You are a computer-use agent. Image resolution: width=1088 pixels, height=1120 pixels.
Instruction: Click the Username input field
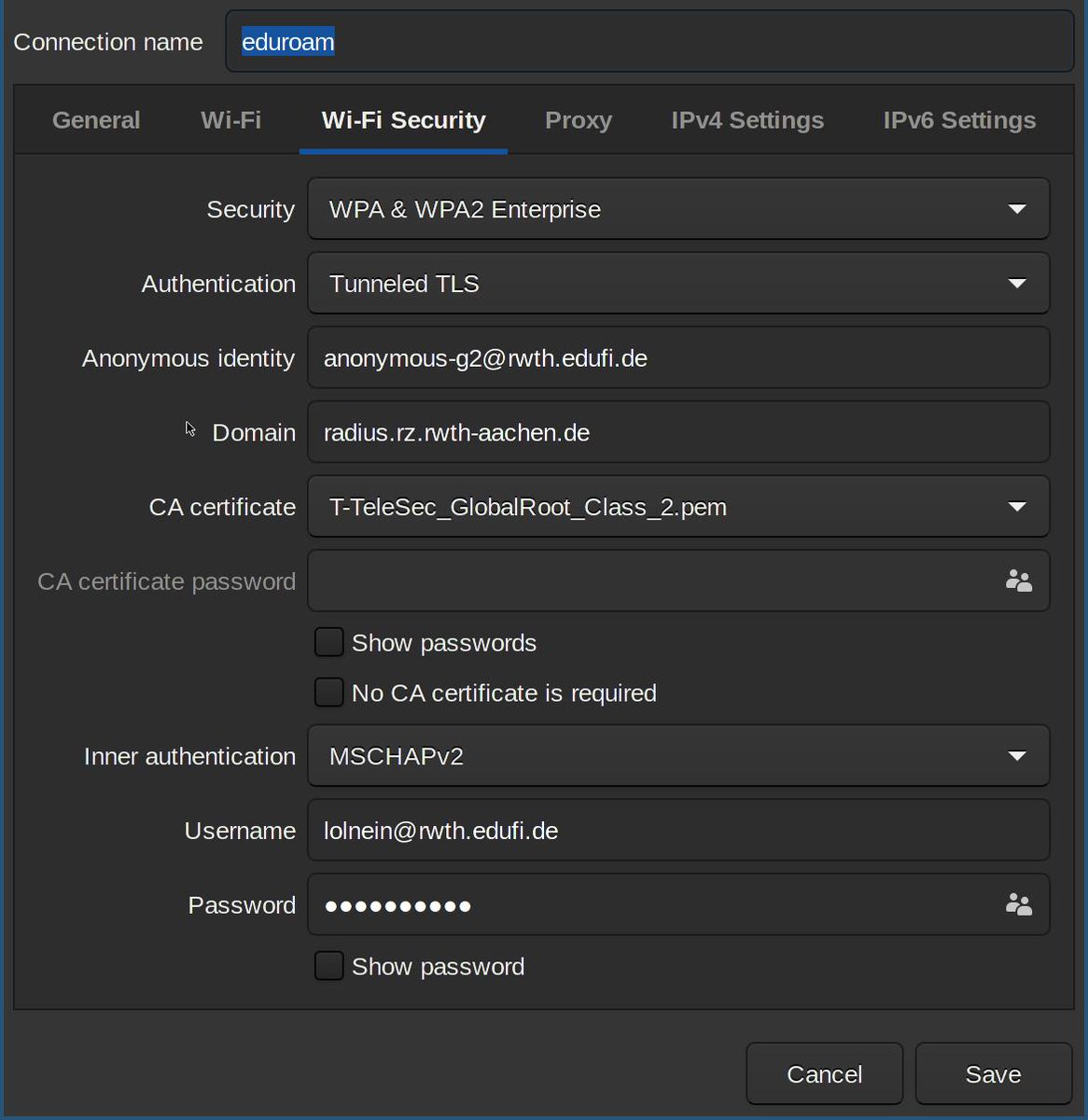pyautogui.click(x=678, y=831)
